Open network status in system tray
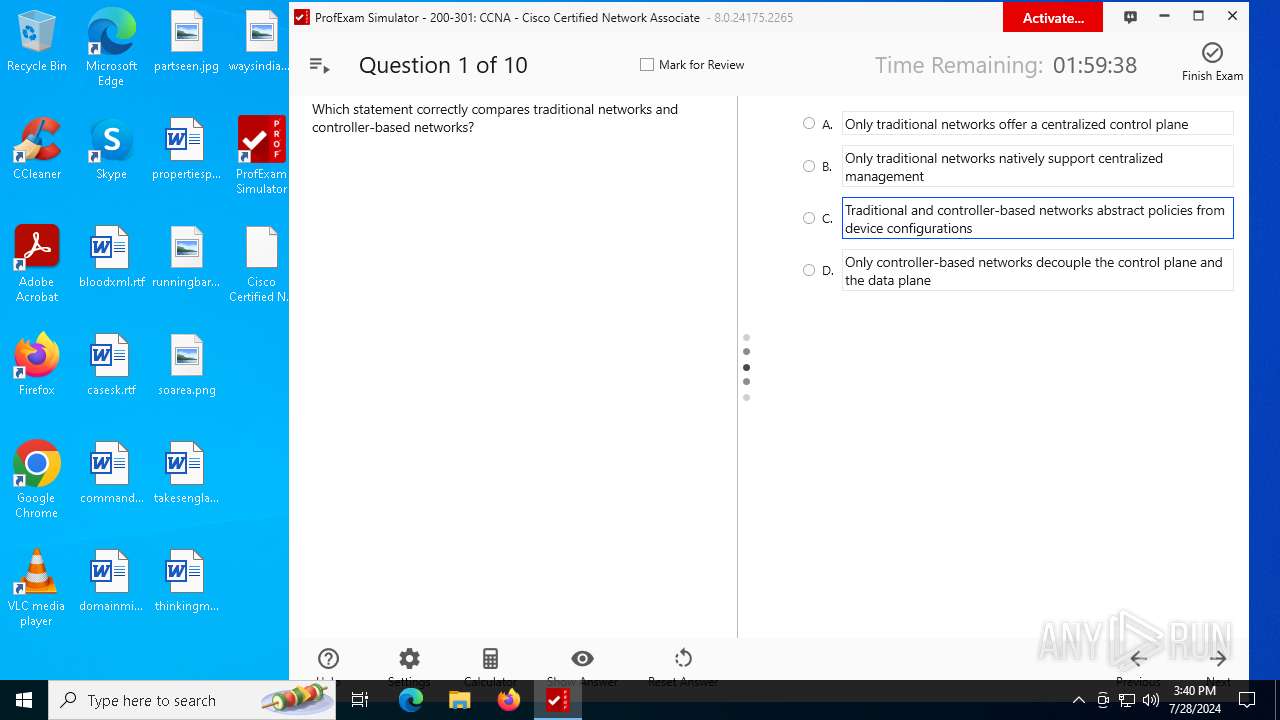The height and width of the screenshot is (720, 1280). [1127, 700]
